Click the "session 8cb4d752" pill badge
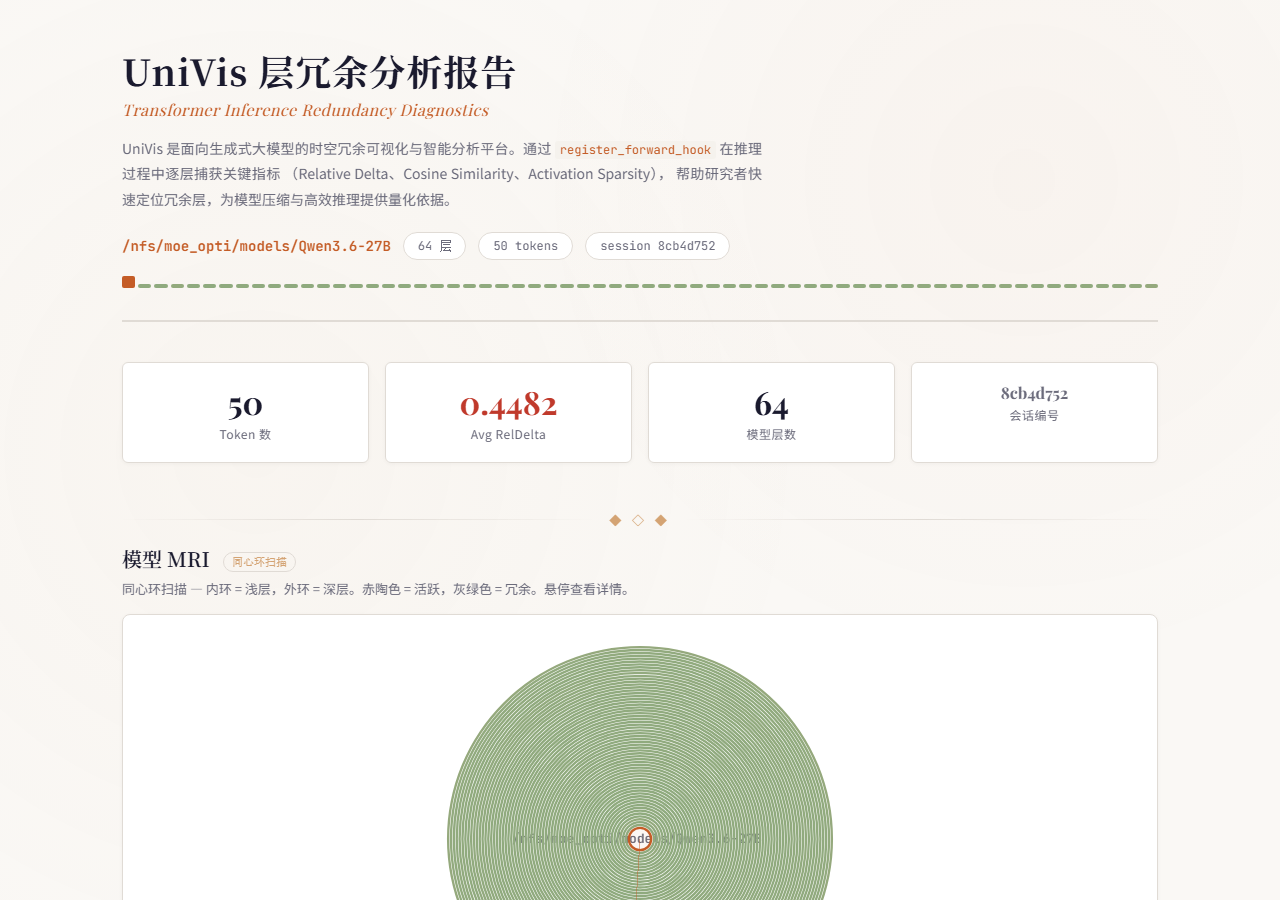This screenshot has width=1280, height=900. (x=657, y=246)
